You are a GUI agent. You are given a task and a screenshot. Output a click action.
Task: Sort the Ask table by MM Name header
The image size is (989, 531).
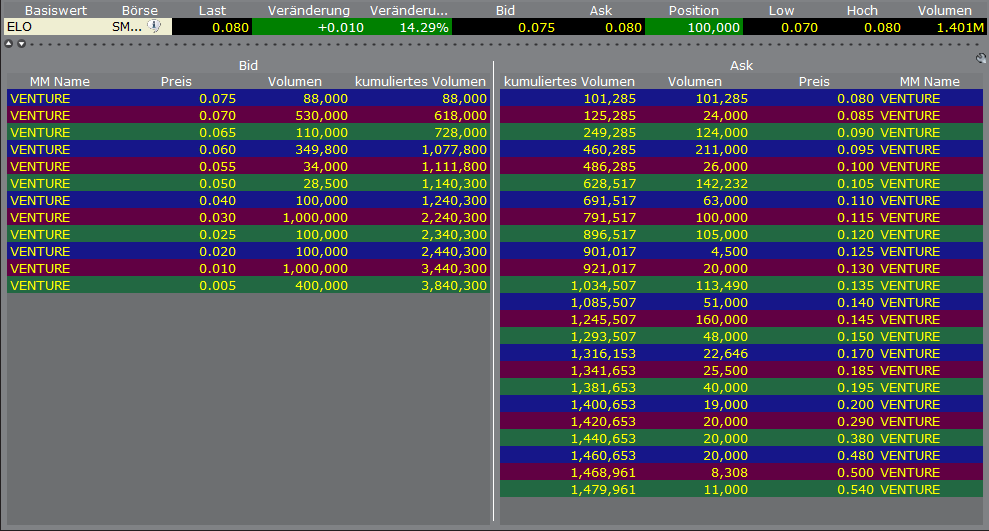click(x=929, y=82)
